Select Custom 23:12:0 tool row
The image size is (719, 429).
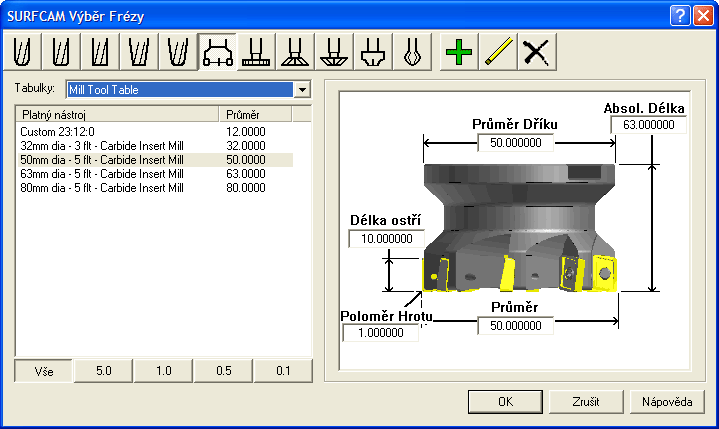[155, 132]
